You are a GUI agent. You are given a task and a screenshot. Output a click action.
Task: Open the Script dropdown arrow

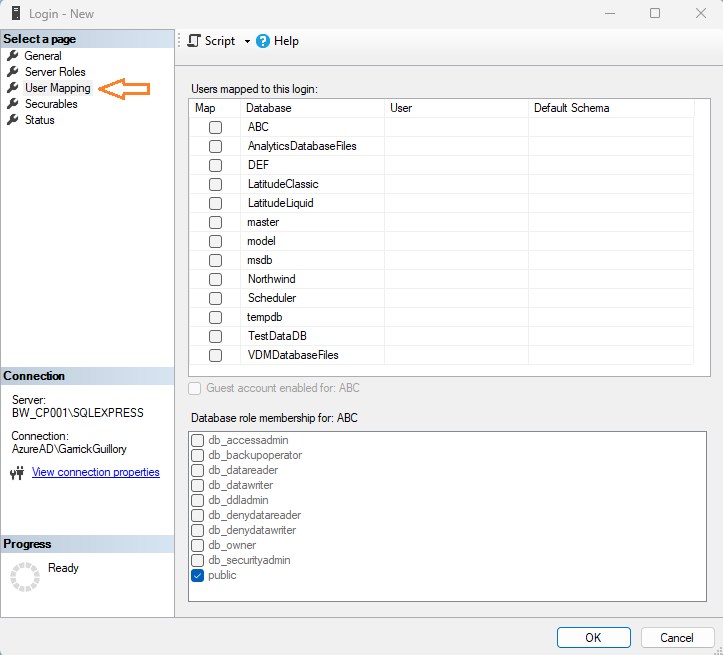point(247,41)
